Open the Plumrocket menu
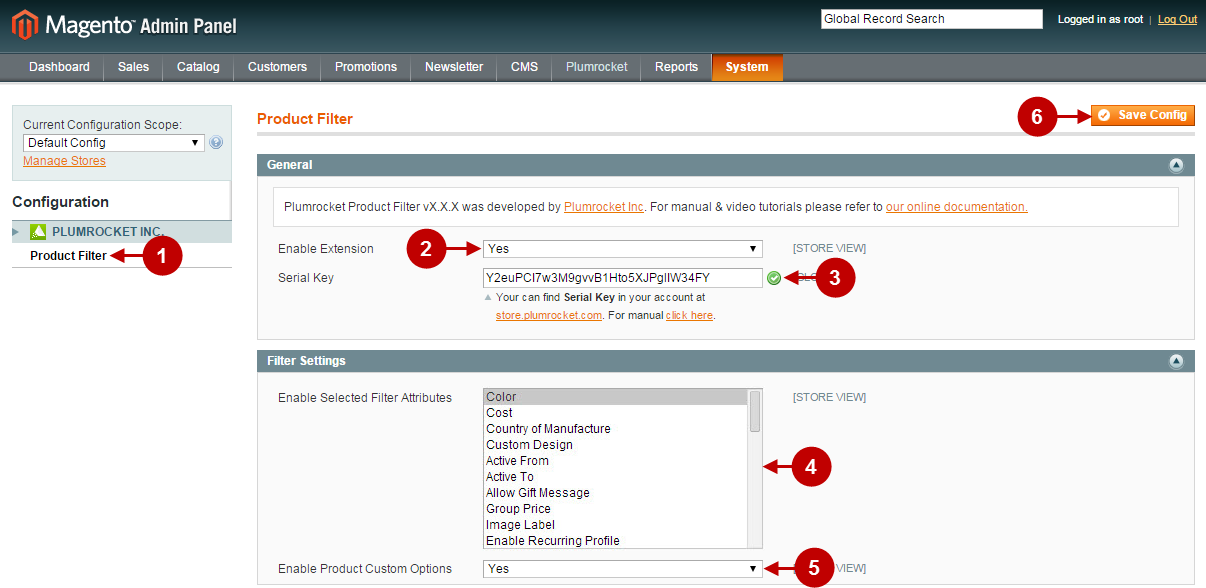Screen dimensions: 1206x588 (x=597, y=67)
